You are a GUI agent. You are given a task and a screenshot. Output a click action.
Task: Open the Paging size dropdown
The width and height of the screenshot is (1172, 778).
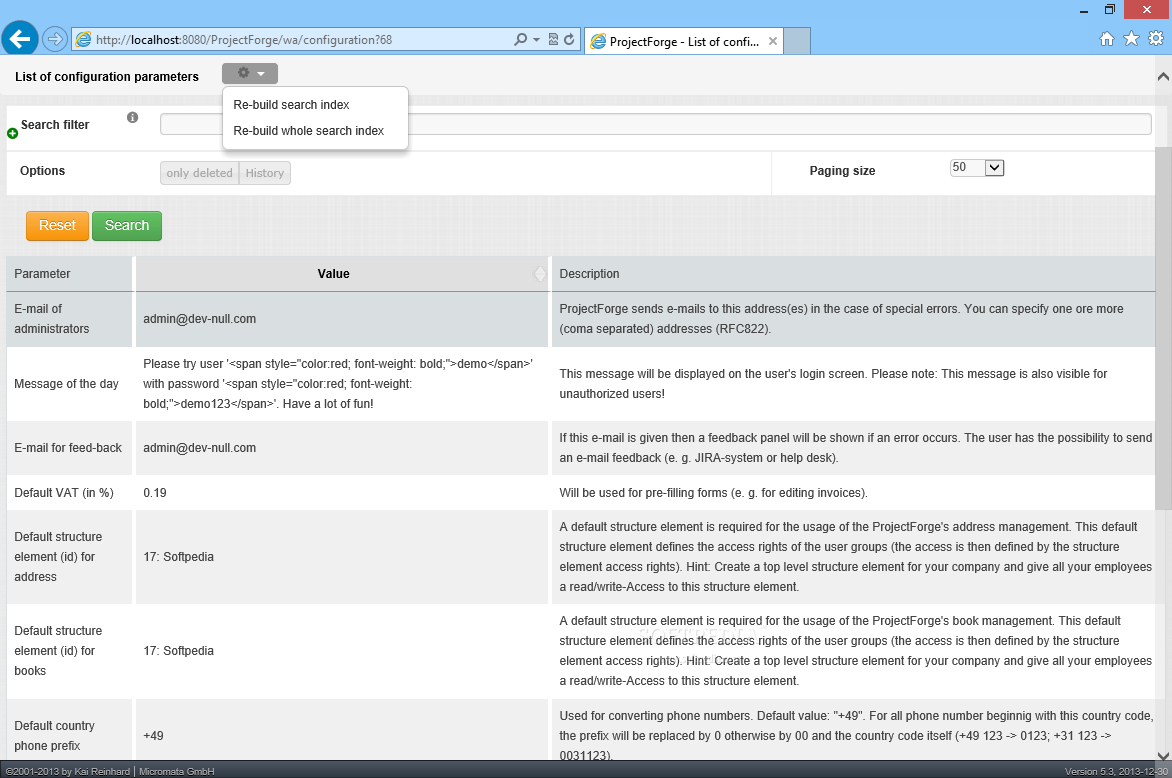977,167
